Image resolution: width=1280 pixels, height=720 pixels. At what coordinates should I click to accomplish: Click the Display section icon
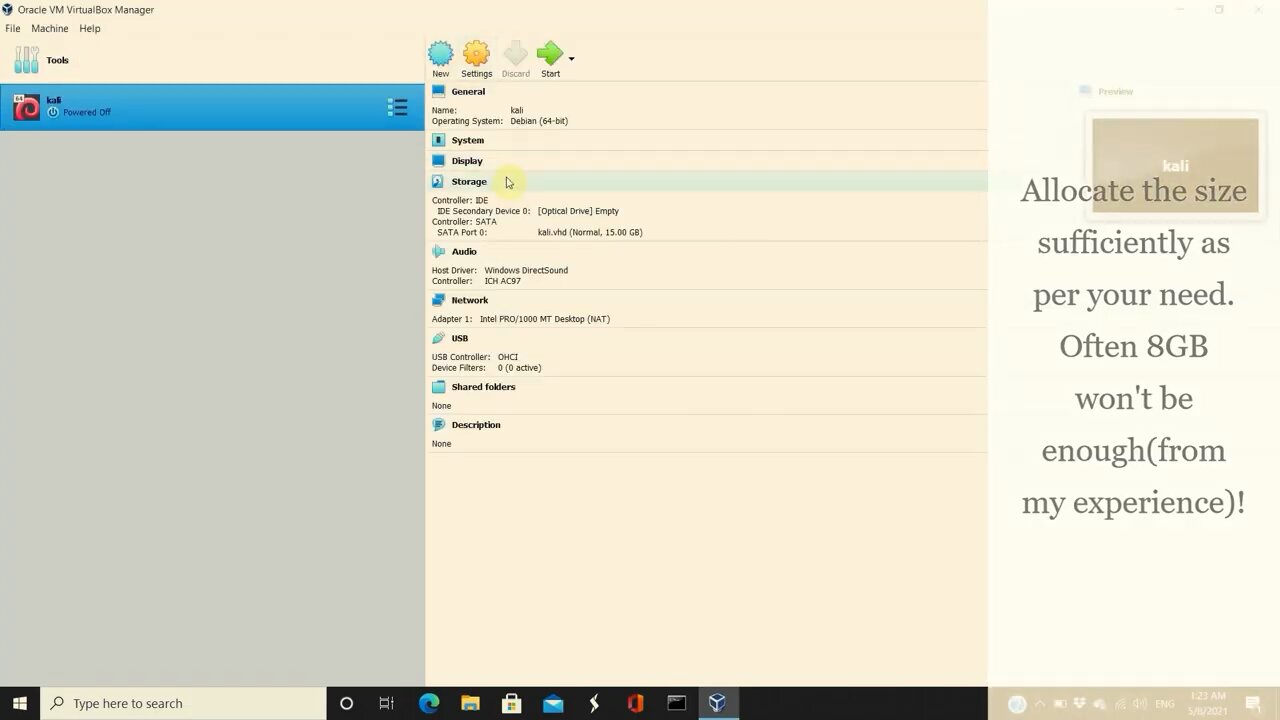pos(438,160)
